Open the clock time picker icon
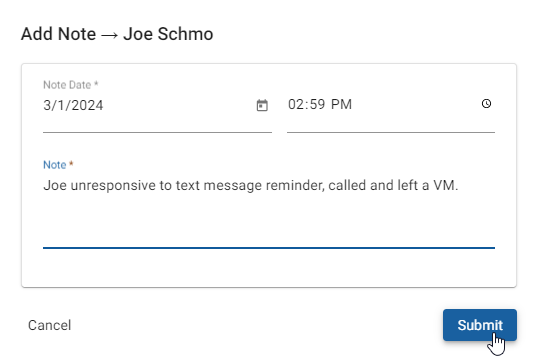This screenshot has height=362, width=536. coord(486,104)
